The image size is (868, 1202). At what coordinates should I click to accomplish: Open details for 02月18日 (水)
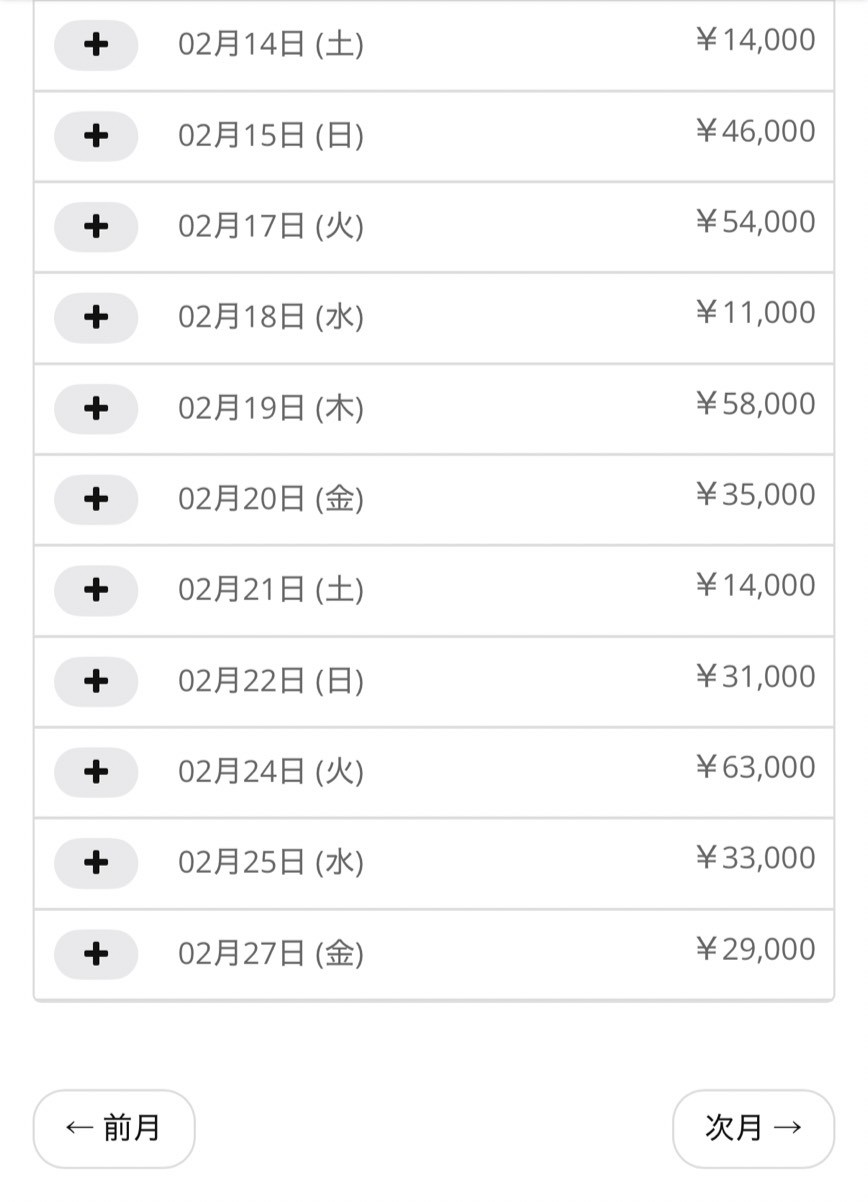pos(96,318)
